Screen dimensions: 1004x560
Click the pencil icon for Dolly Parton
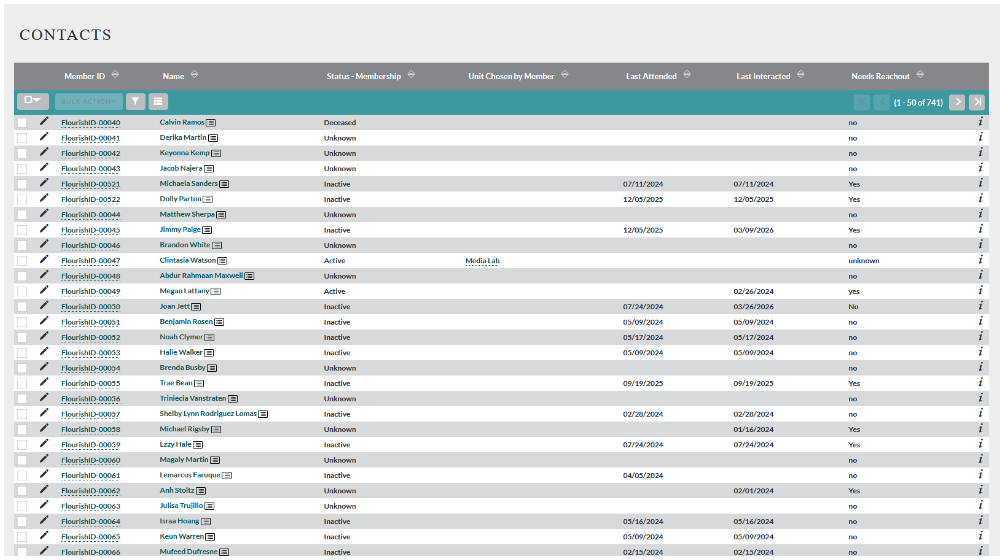coord(44,199)
